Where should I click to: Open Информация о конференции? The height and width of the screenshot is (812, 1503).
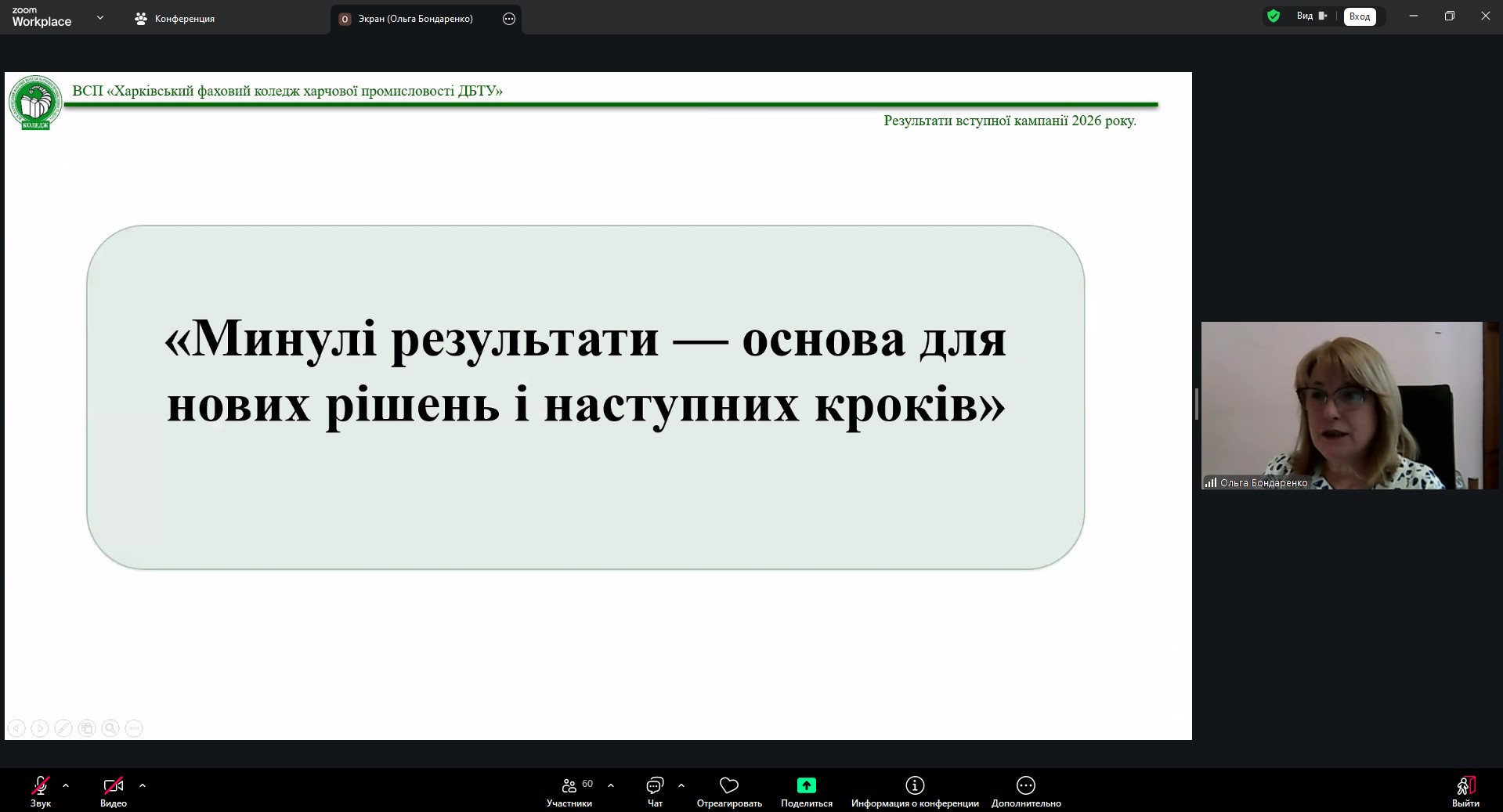[915, 791]
